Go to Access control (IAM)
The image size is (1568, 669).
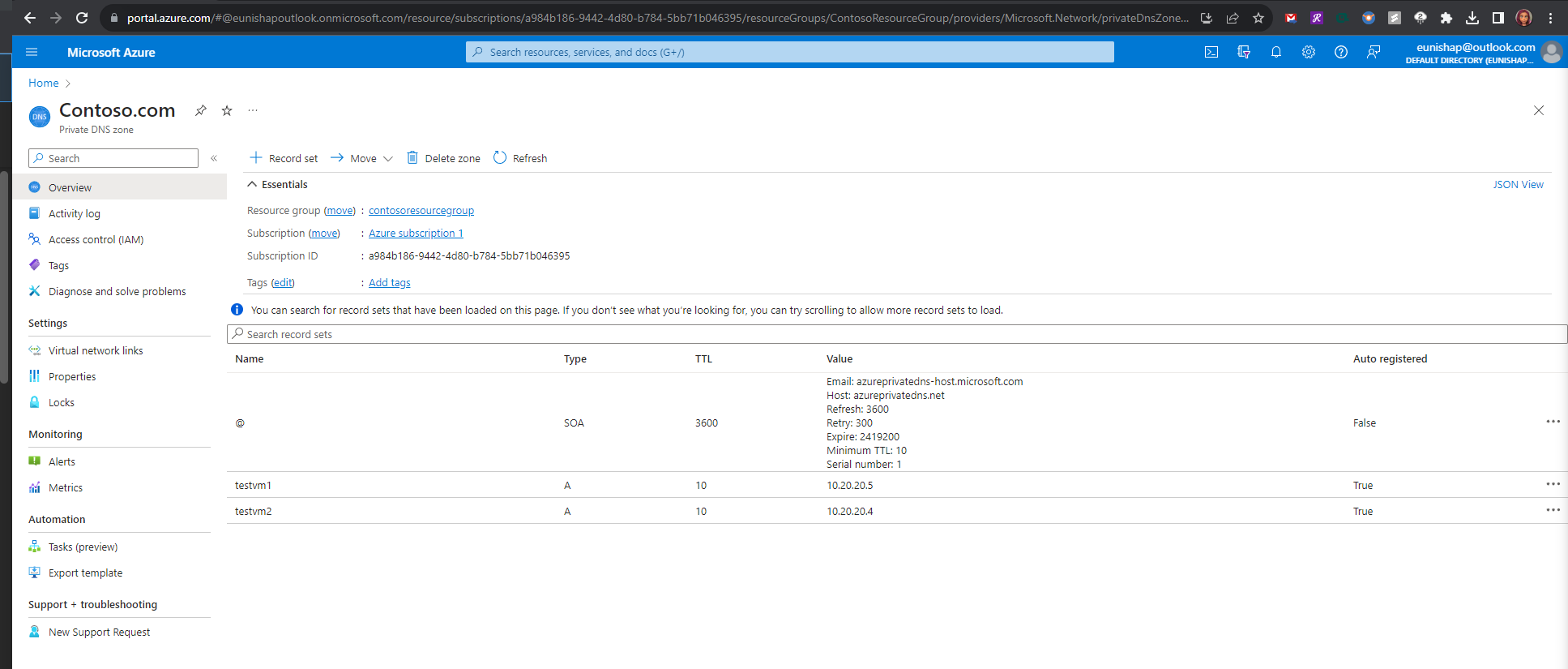pyautogui.click(x=96, y=239)
